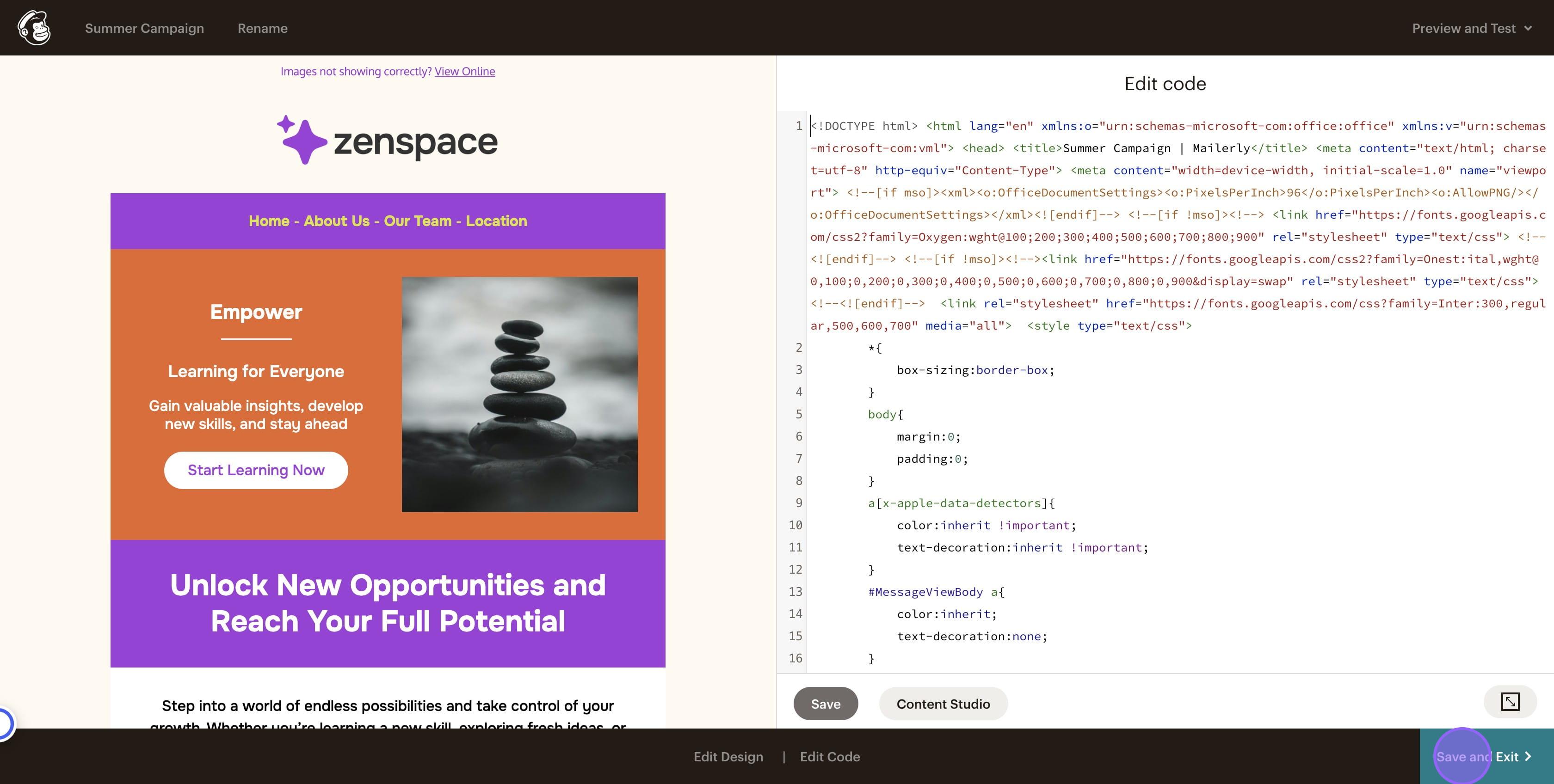Click the View Online link
This screenshot has height=784, width=1554.
(464, 71)
